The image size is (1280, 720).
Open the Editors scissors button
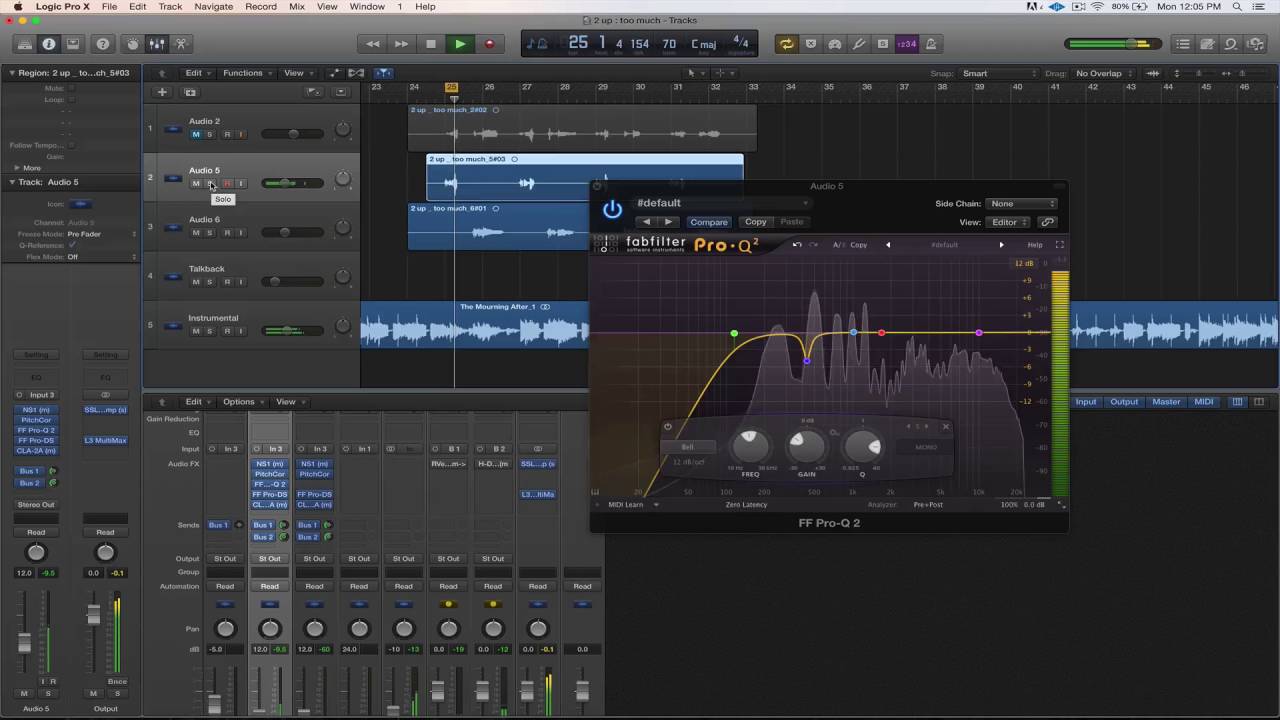pos(181,44)
